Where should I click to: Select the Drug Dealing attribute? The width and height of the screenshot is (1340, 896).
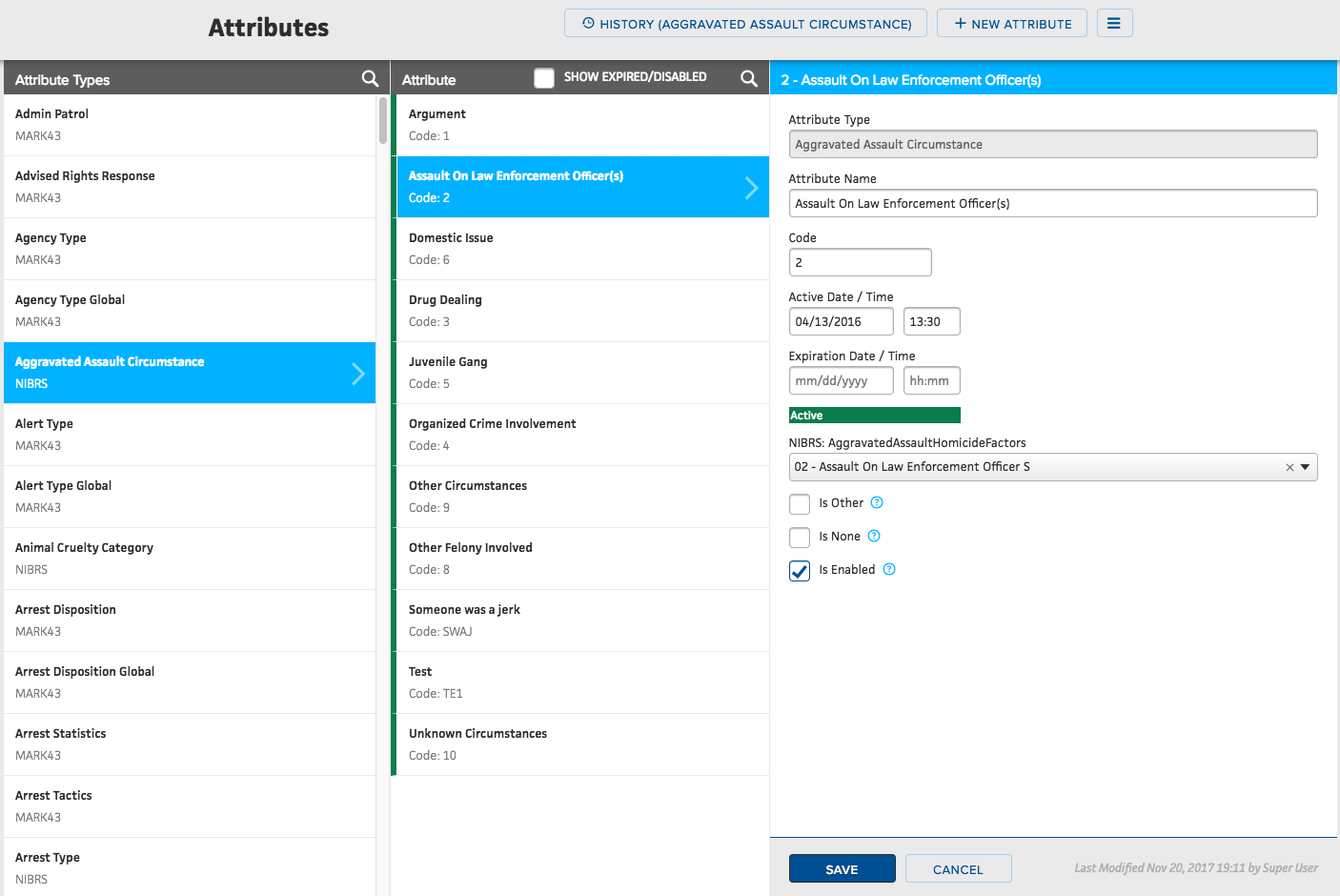point(581,310)
